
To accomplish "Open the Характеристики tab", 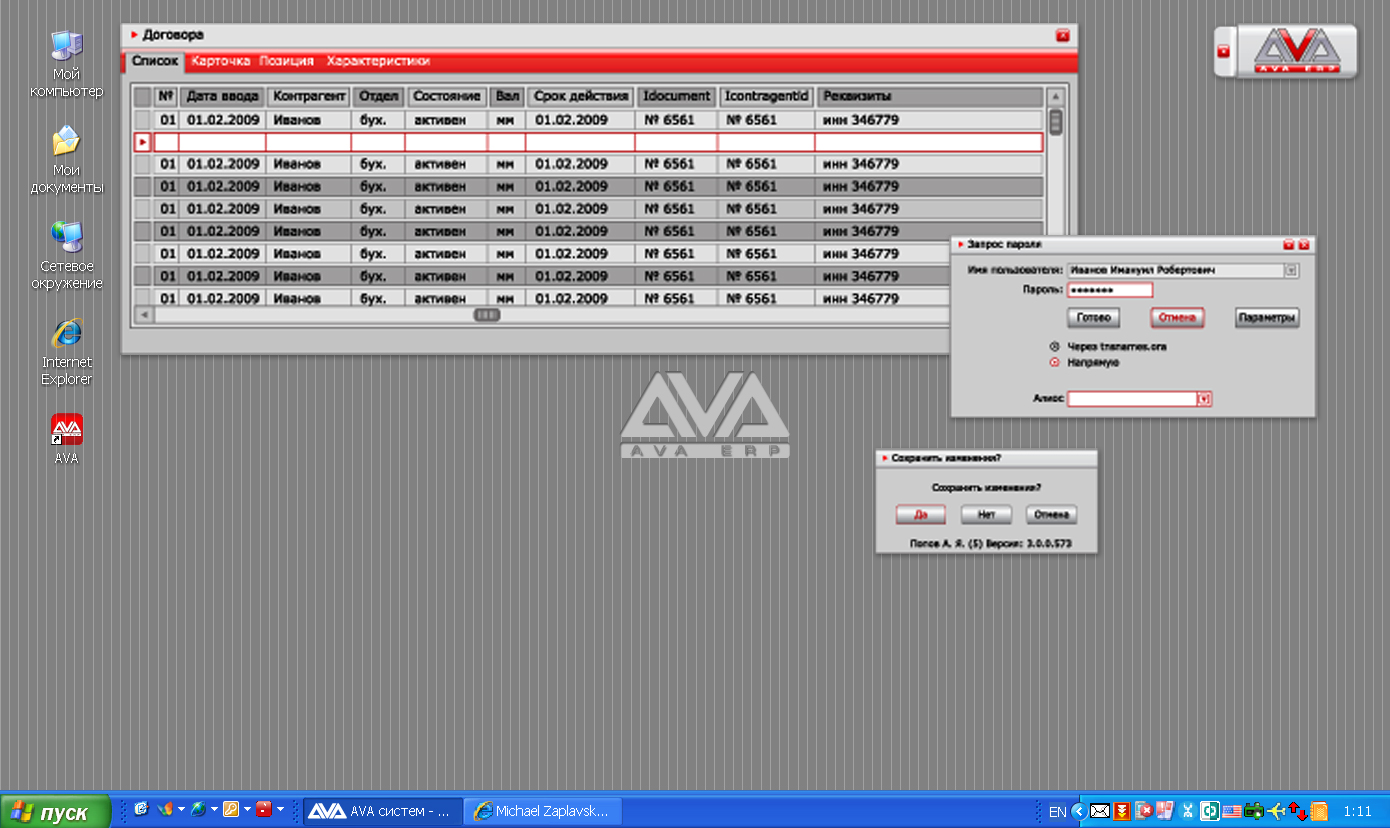I will click(x=378, y=62).
